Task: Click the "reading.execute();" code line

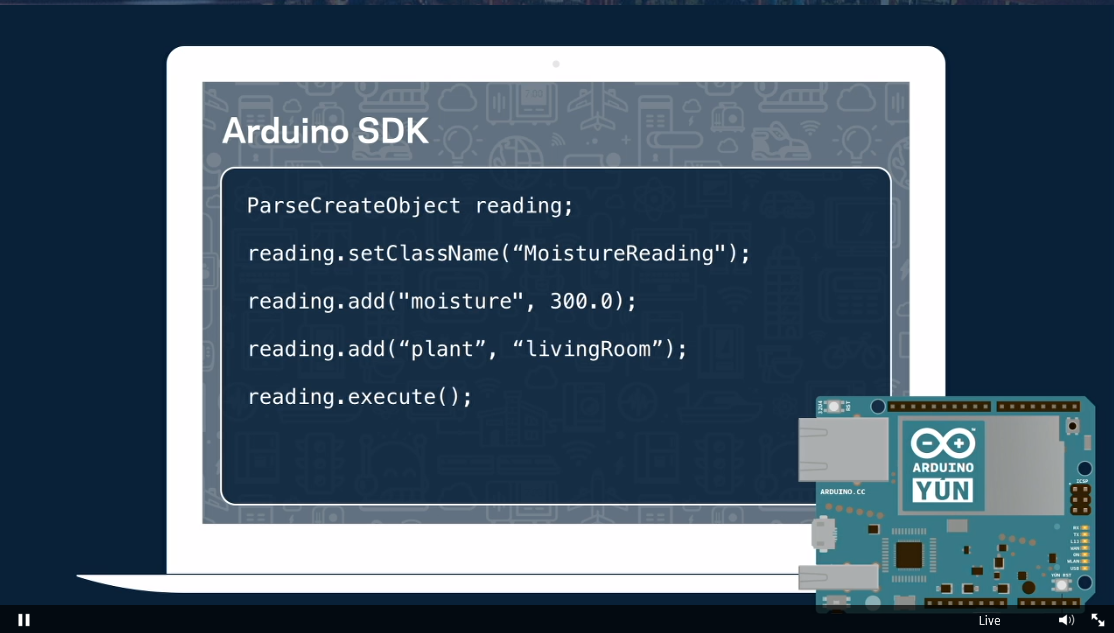Action: [x=359, y=396]
